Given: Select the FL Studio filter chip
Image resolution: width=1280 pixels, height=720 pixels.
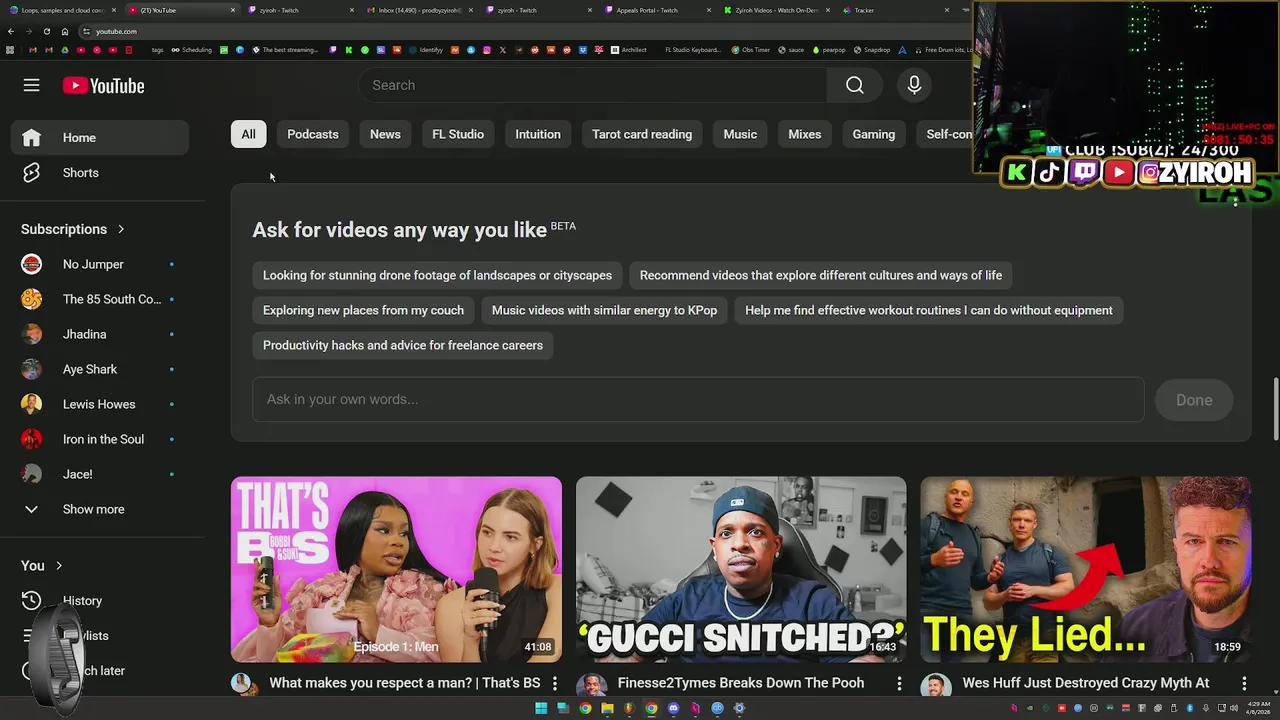Looking at the screenshot, I should (458, 134).
